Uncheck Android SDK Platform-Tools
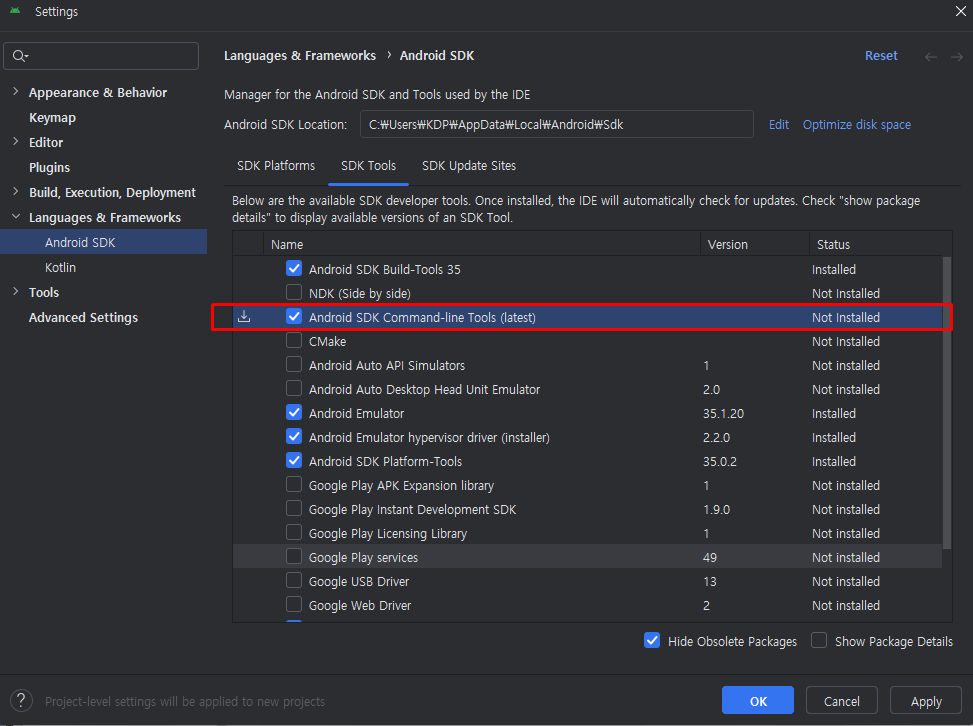 294,460
